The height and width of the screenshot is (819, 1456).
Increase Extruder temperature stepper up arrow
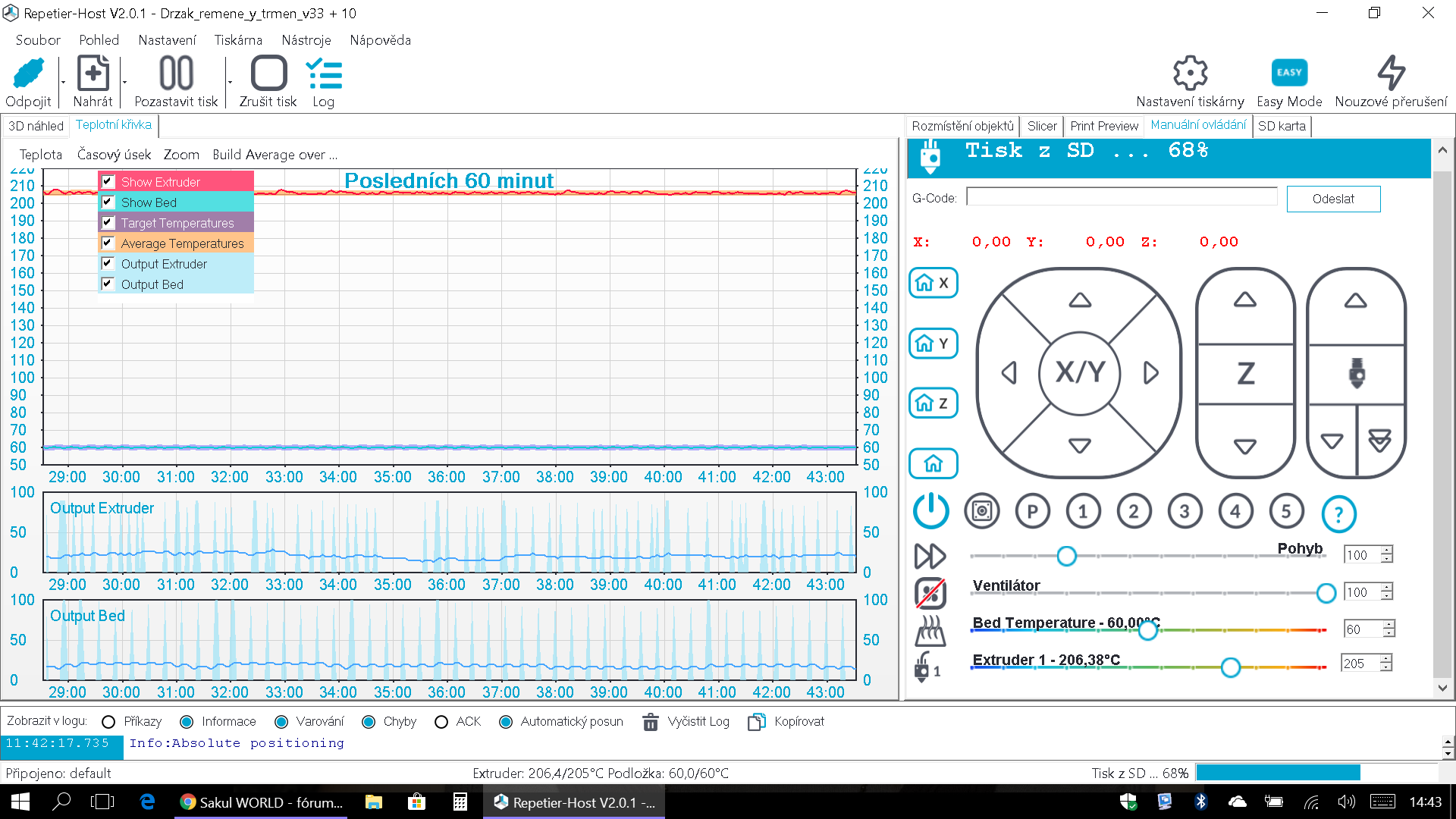tap(1386, 658)
